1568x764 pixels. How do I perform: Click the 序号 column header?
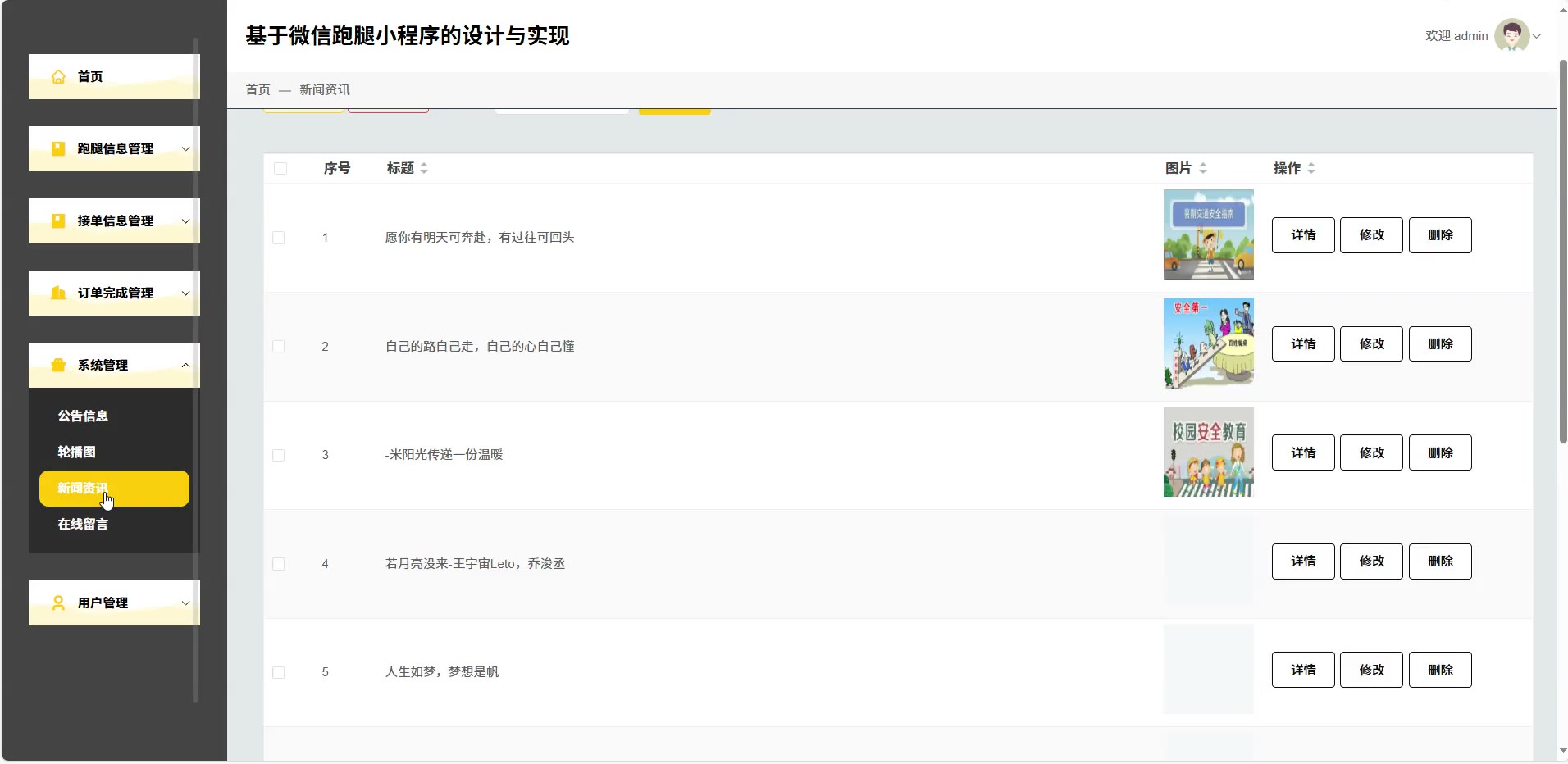pyautogui.click(x=337, y=169)
